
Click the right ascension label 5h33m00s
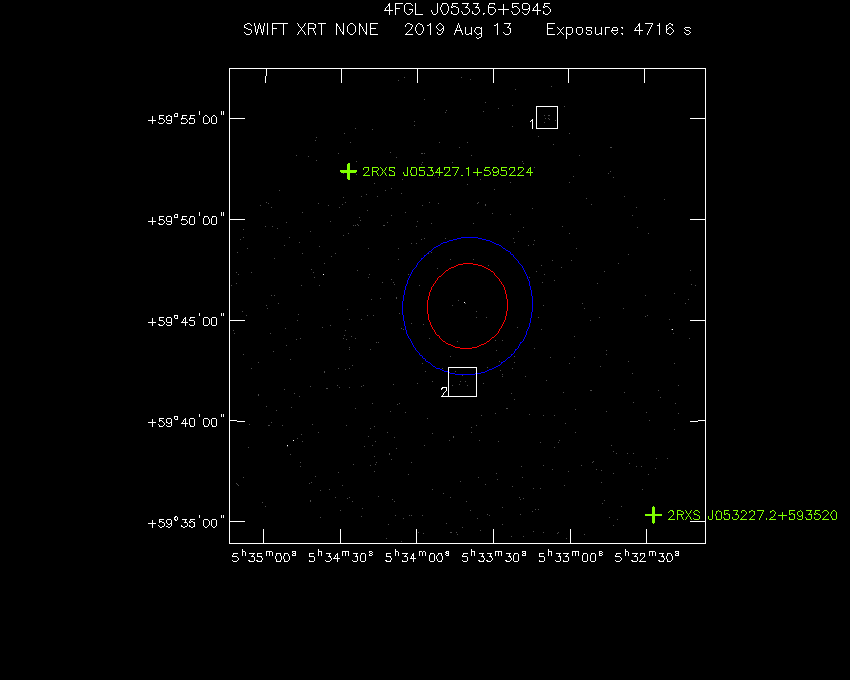pos(570,557)
